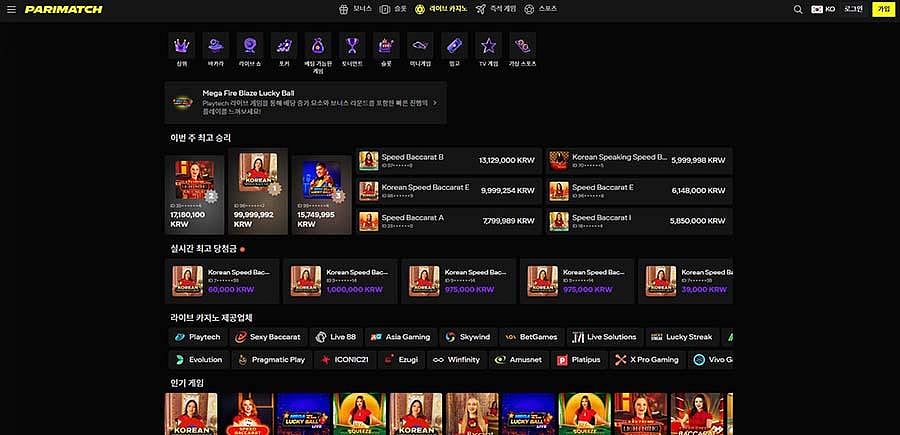This screenshot has width=900, height=435.
Task: Select the 라이브 카지노 (live casino) tab
Action: coord(441,9)
